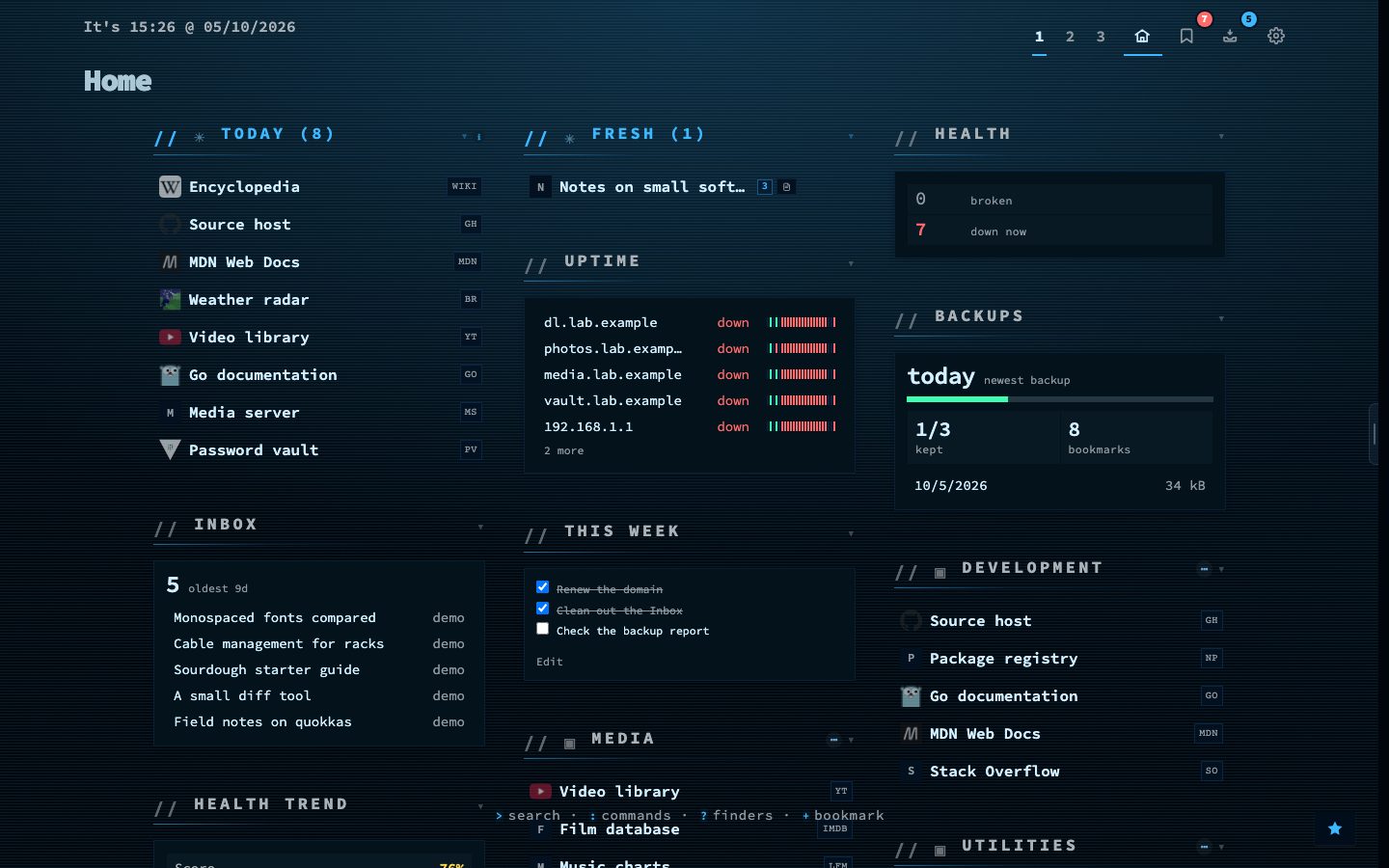Screen dimensions: 1389x868
Task: Open the Home view icon
Action: click(1142, 36)
